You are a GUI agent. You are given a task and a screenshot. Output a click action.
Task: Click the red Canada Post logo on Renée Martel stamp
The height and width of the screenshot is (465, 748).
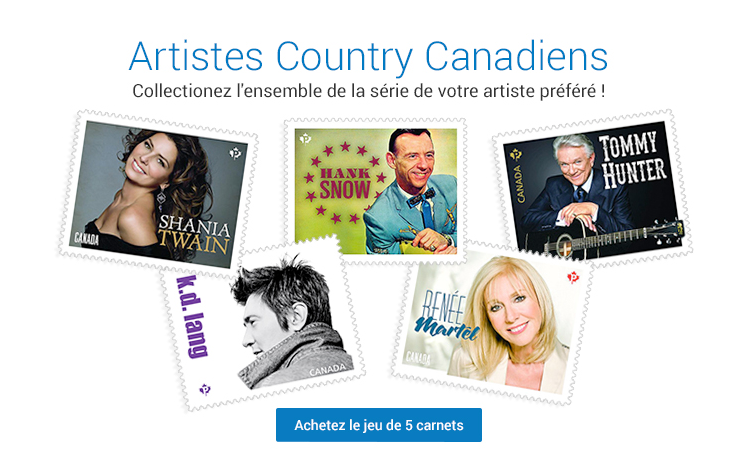point(573,277)
